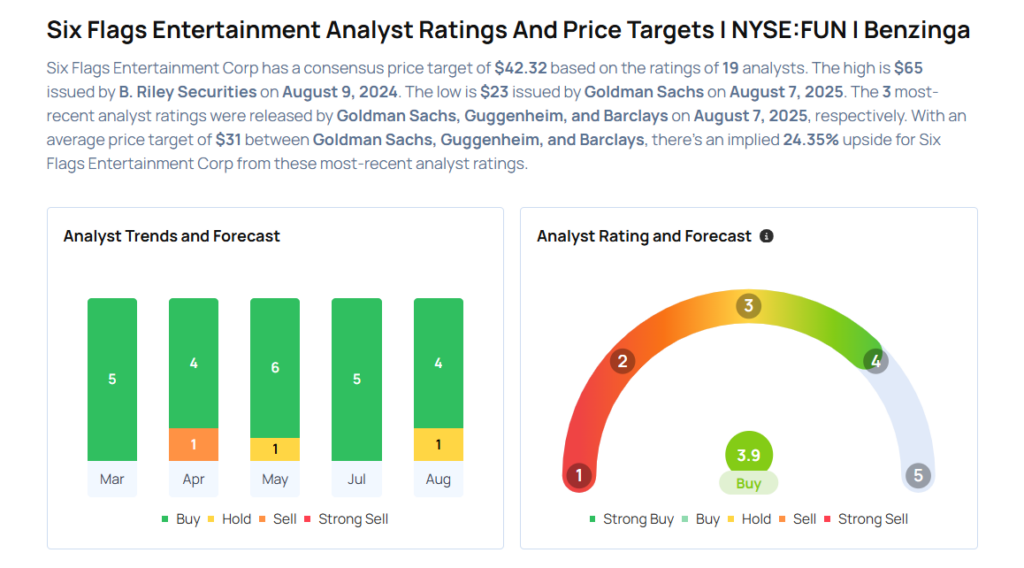Click the gauge marker numbered 3
The image size is (1024, 568).
click(x=748, y=306)
